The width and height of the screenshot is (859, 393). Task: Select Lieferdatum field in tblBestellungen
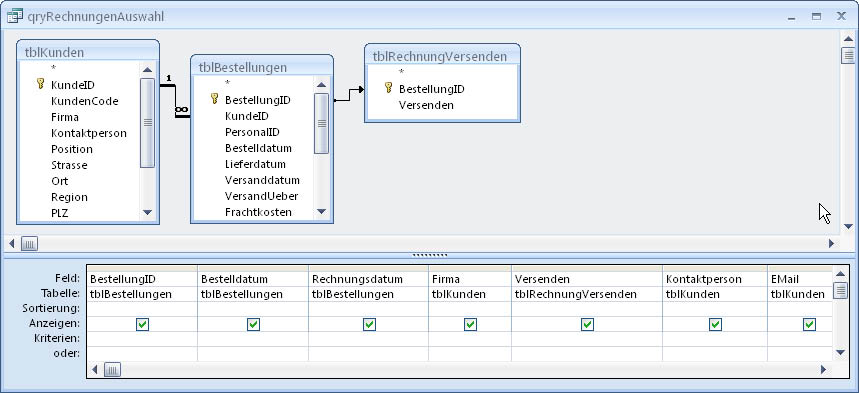(x=255, y=164)
